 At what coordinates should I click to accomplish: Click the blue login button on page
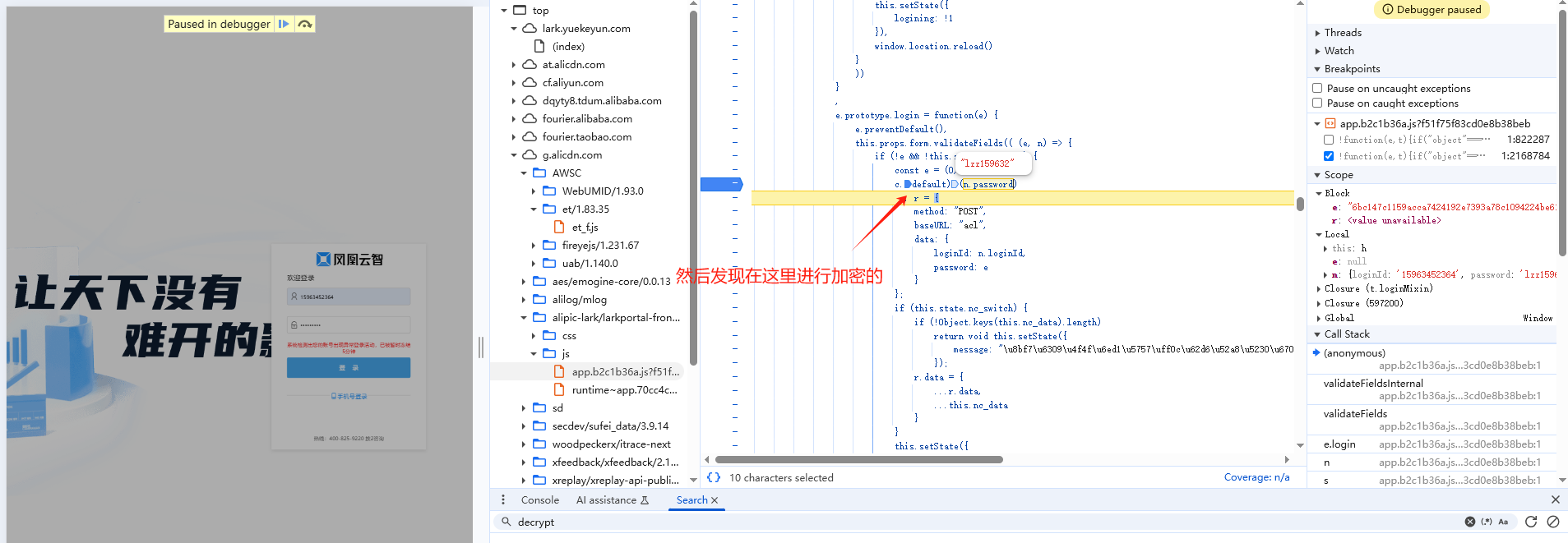click(x=349, y=367)
